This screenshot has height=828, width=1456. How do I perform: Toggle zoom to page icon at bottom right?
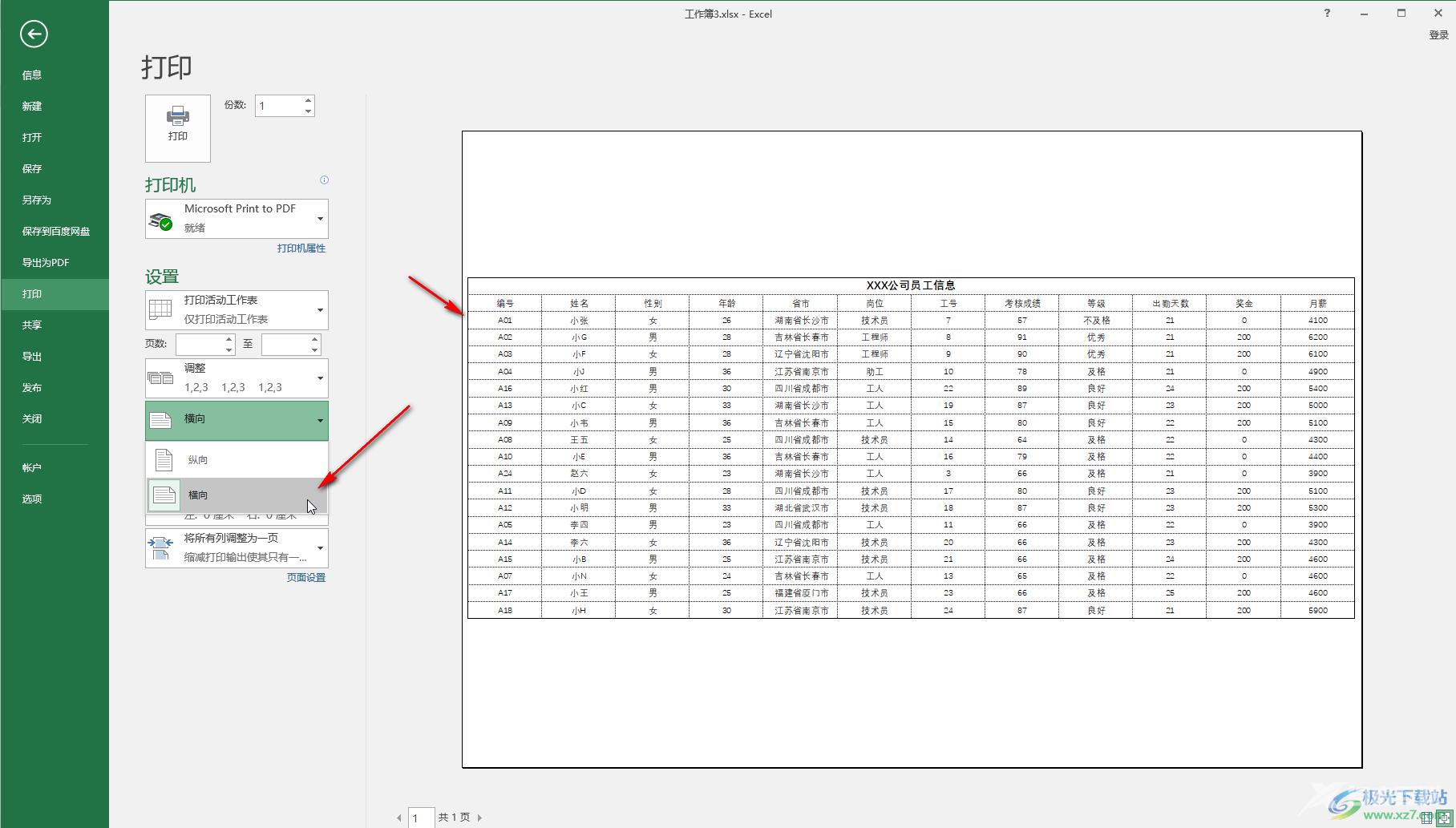tap(1445, 818)
